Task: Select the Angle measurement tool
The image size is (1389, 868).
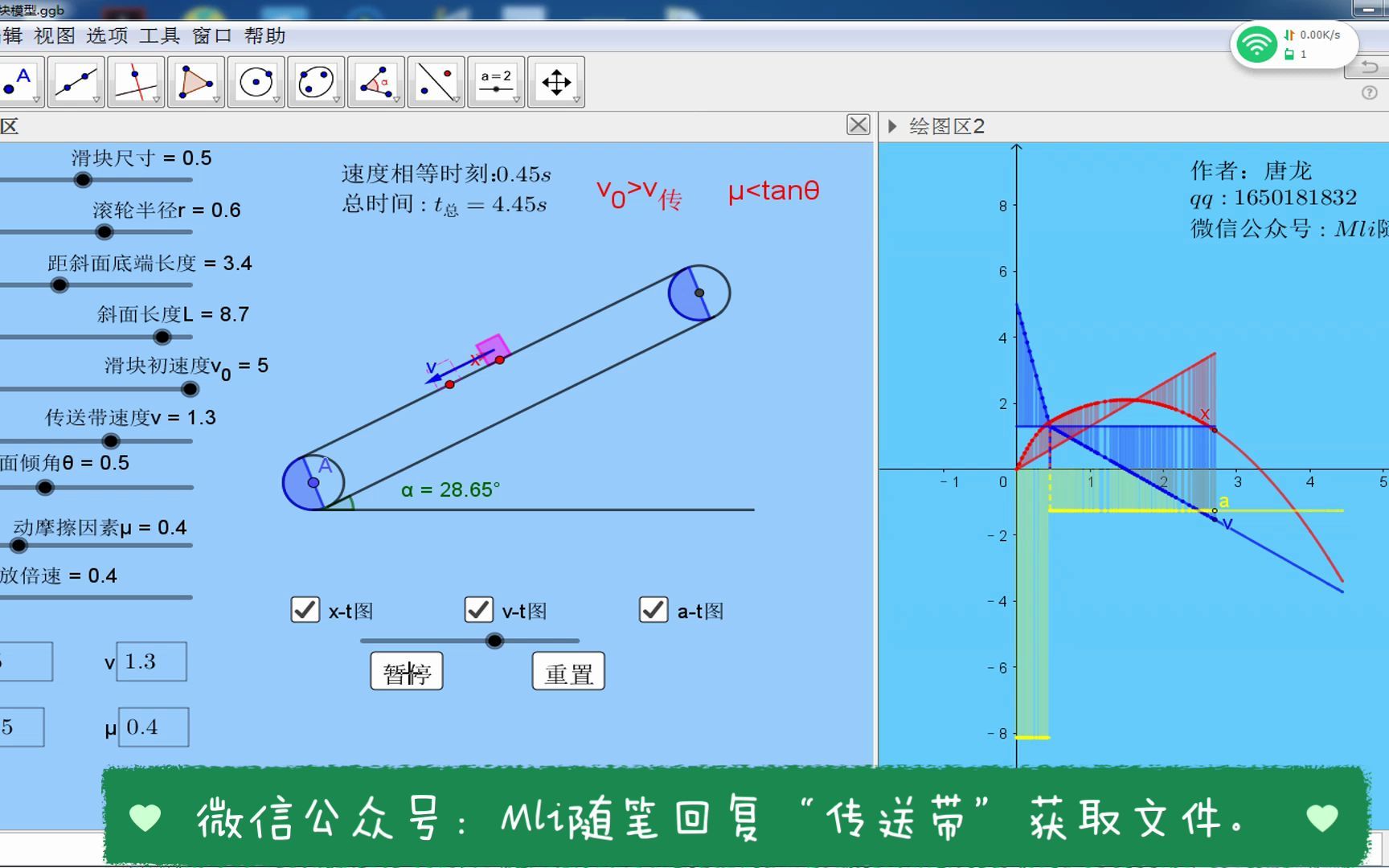Action: coord(376,80)
